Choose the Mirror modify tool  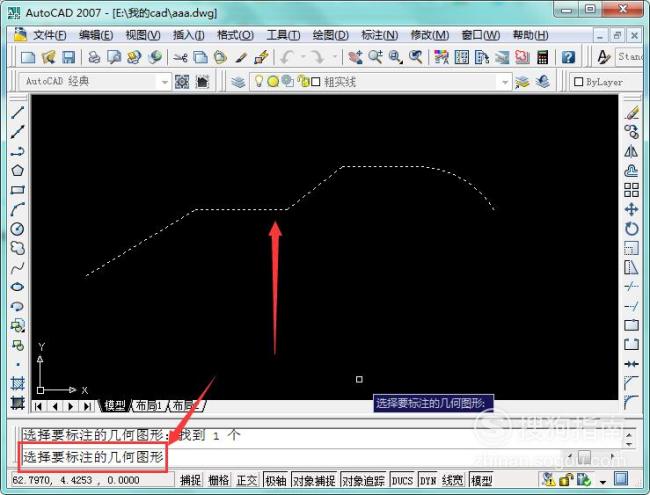click(631, 151)
